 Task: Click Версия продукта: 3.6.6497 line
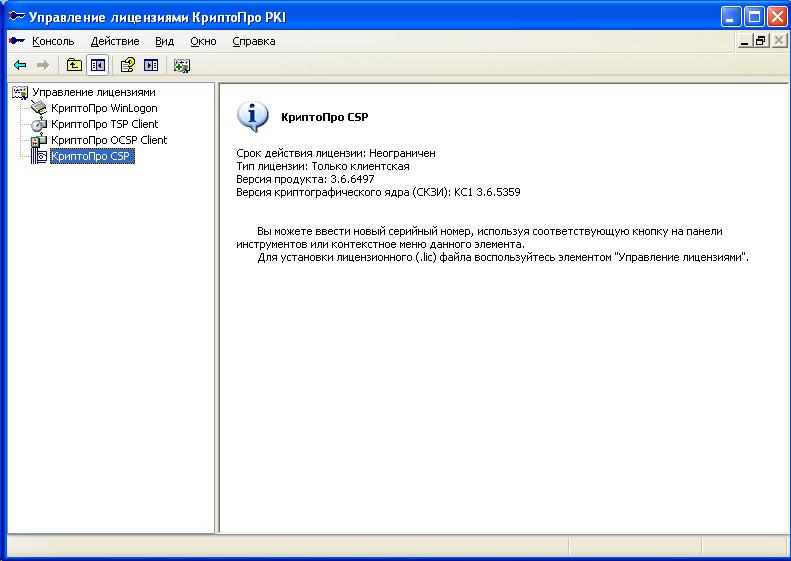[305, 179]
